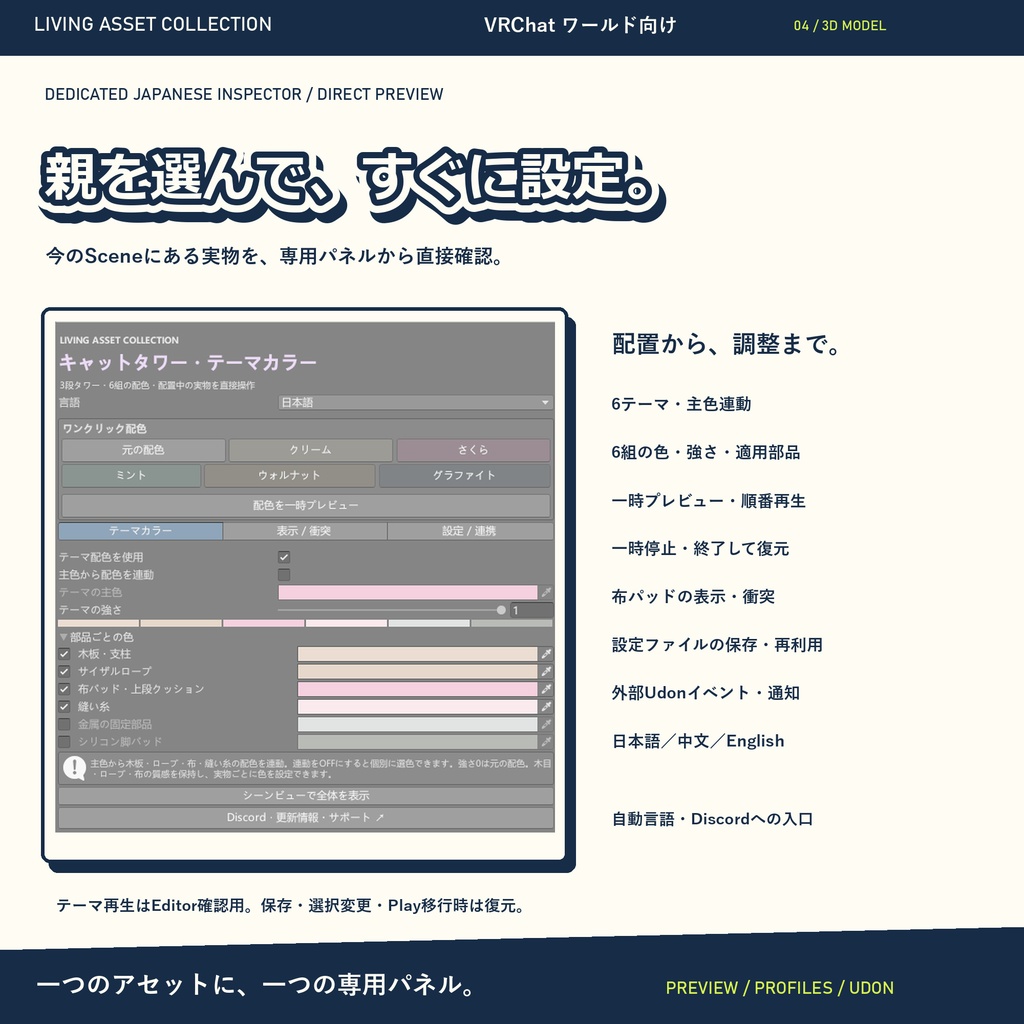The image size is (1024, 1024).
Task: Apply ミント color preset
Action: coord(131,475)
